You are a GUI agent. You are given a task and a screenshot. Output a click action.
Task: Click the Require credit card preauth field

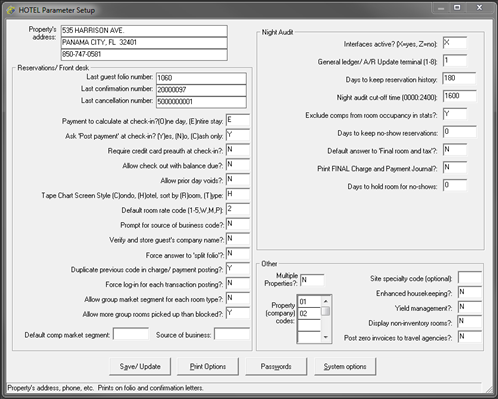pyautogui.click(x=238, y=150)
